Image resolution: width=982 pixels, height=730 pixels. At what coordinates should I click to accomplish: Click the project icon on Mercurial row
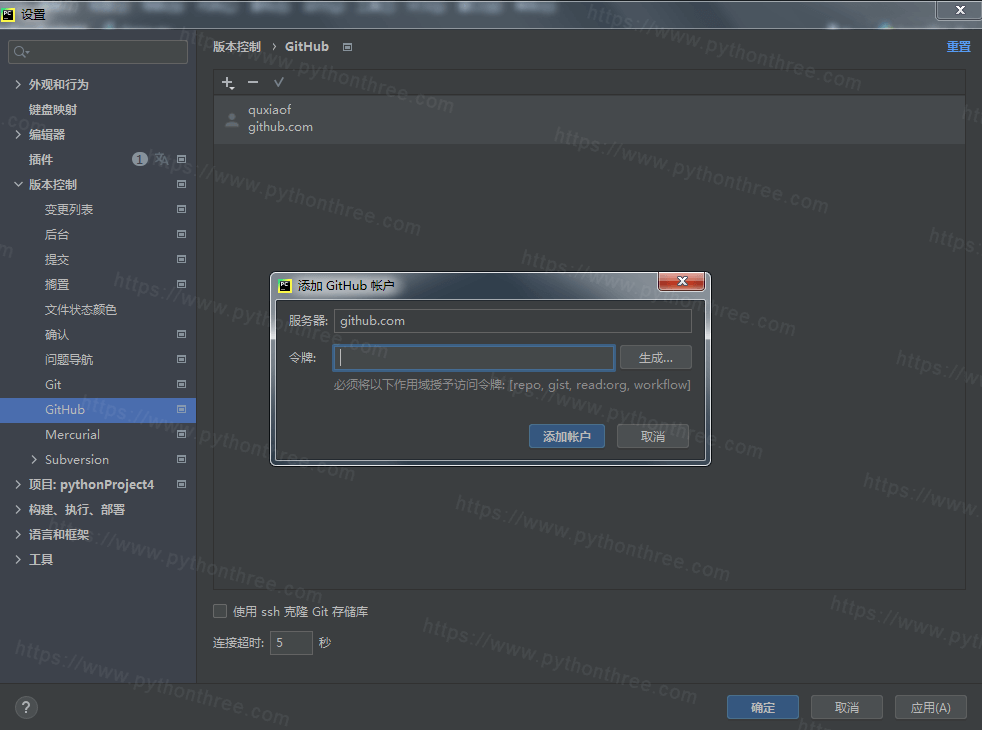tap(182, 434)
